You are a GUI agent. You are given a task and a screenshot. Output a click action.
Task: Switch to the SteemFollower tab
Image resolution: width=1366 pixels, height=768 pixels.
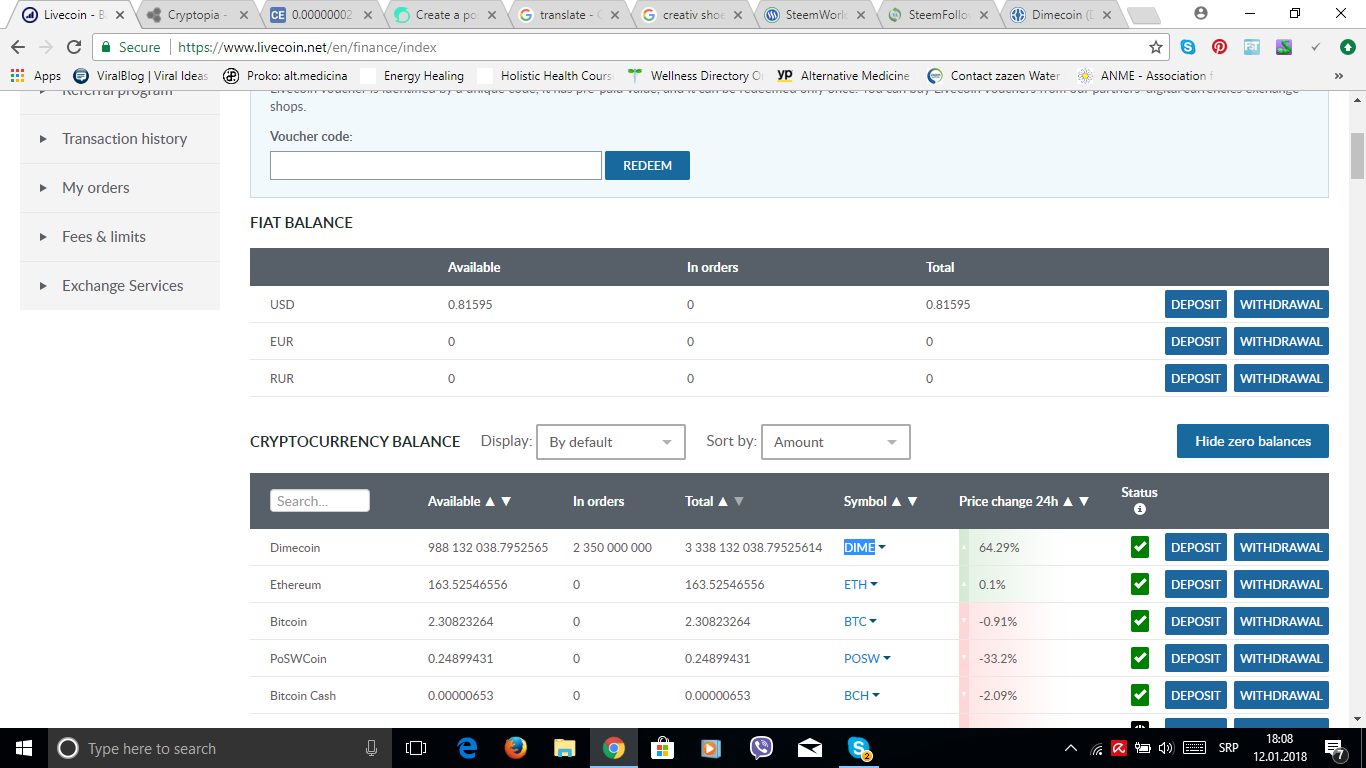point(938,15)
